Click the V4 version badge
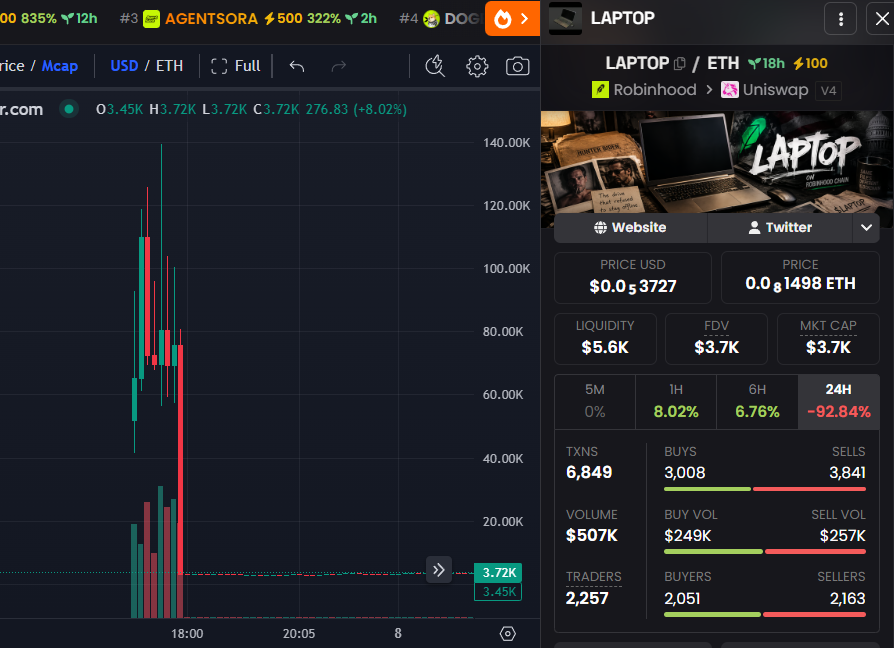 click(828, 91)
